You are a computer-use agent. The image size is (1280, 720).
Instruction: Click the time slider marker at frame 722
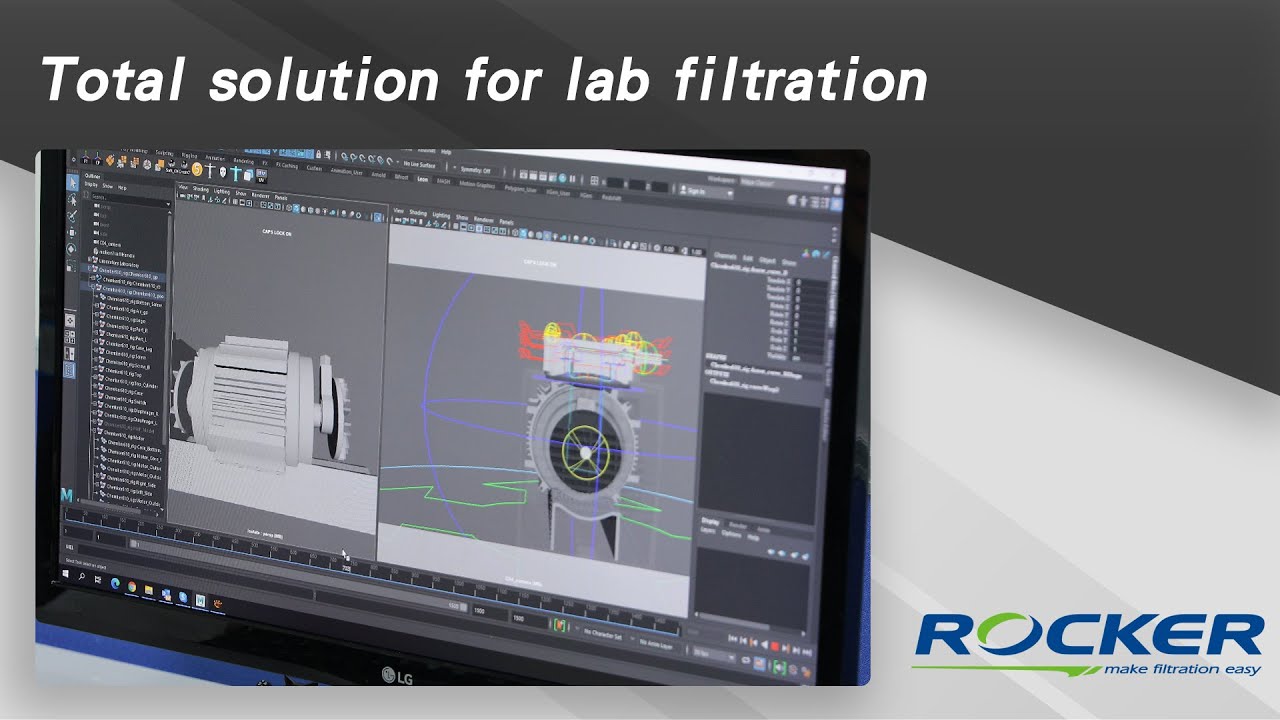[x=347, y=568]
